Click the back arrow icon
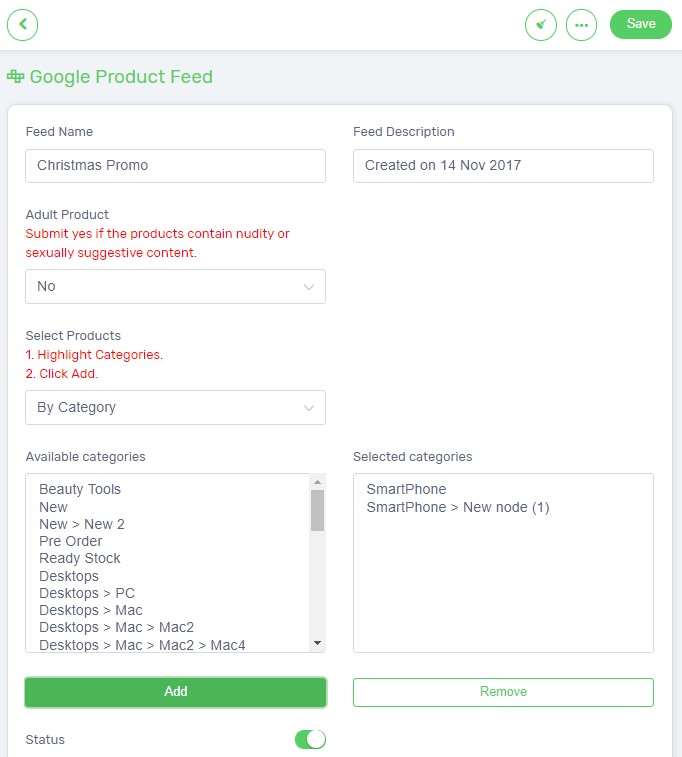The image size is (682, 757). click(22, 25)
